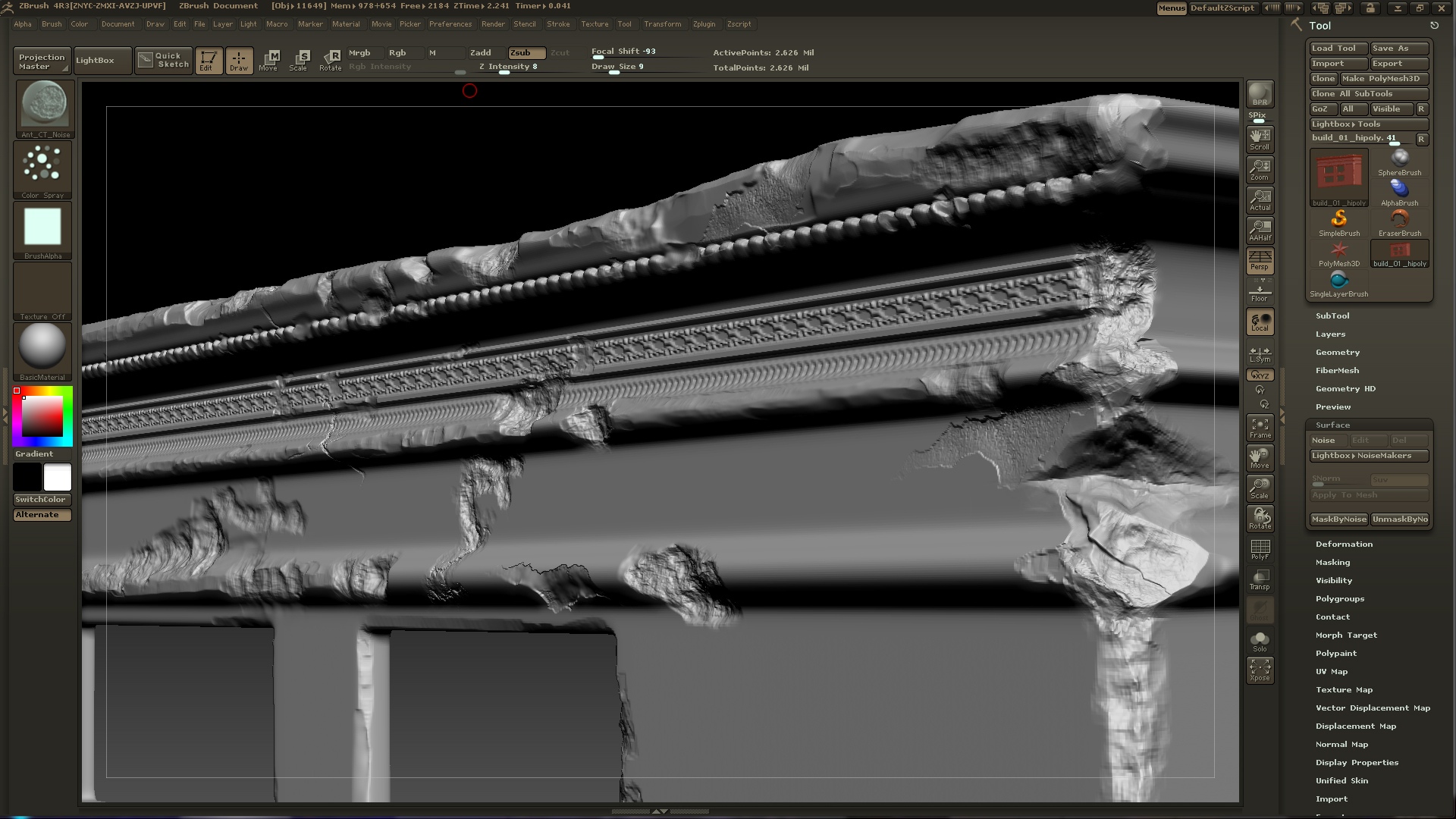Open the Stroke menu
The width and height of the screenshot is (1456, 819).
click(558, 24)
